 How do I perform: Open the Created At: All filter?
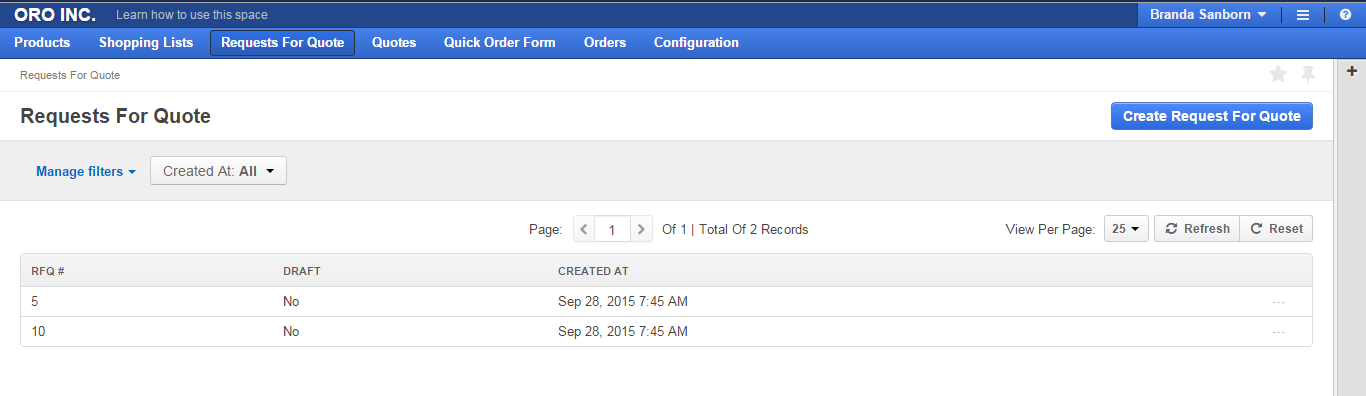218,171
